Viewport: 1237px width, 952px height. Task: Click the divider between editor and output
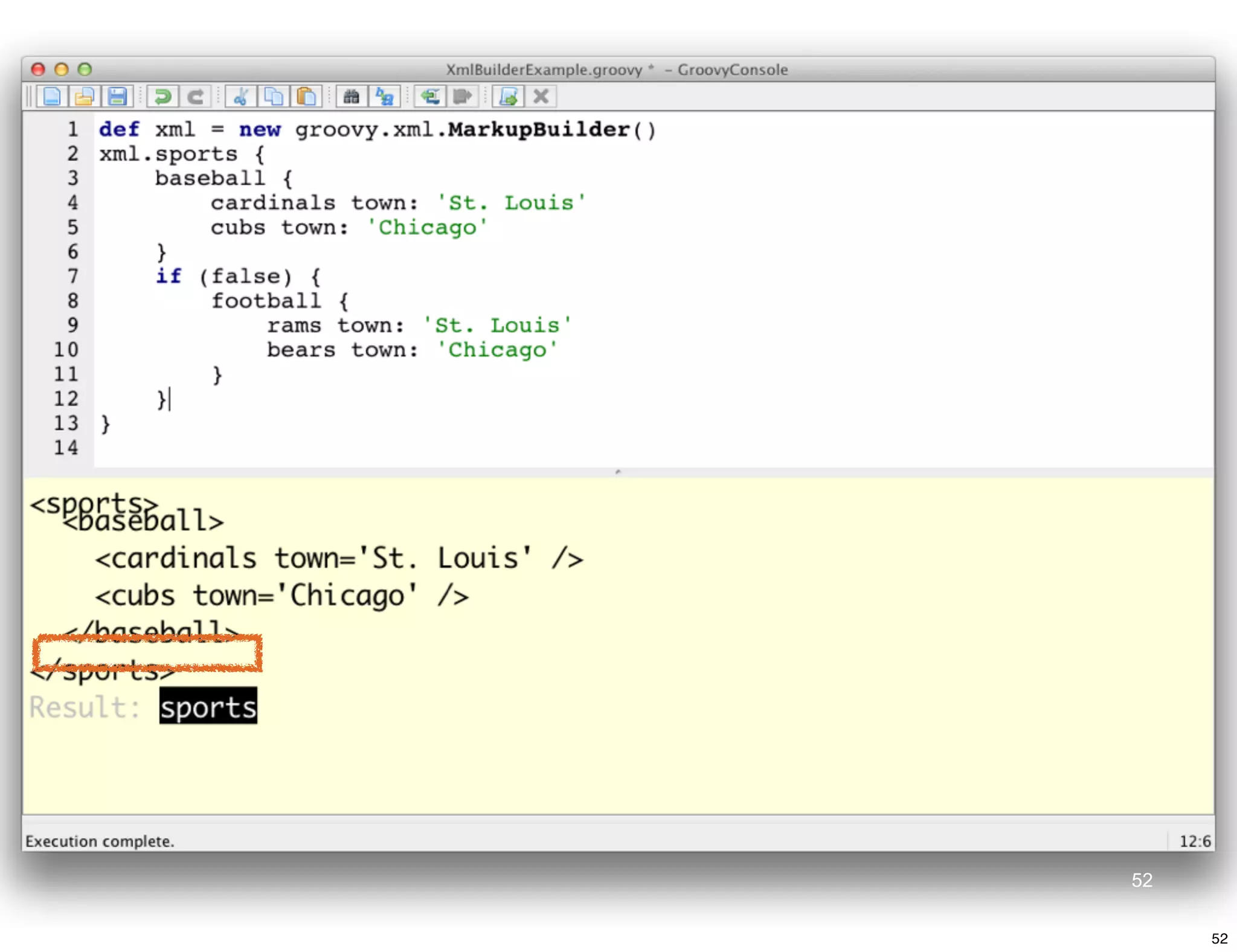click(x=617, y=472)
